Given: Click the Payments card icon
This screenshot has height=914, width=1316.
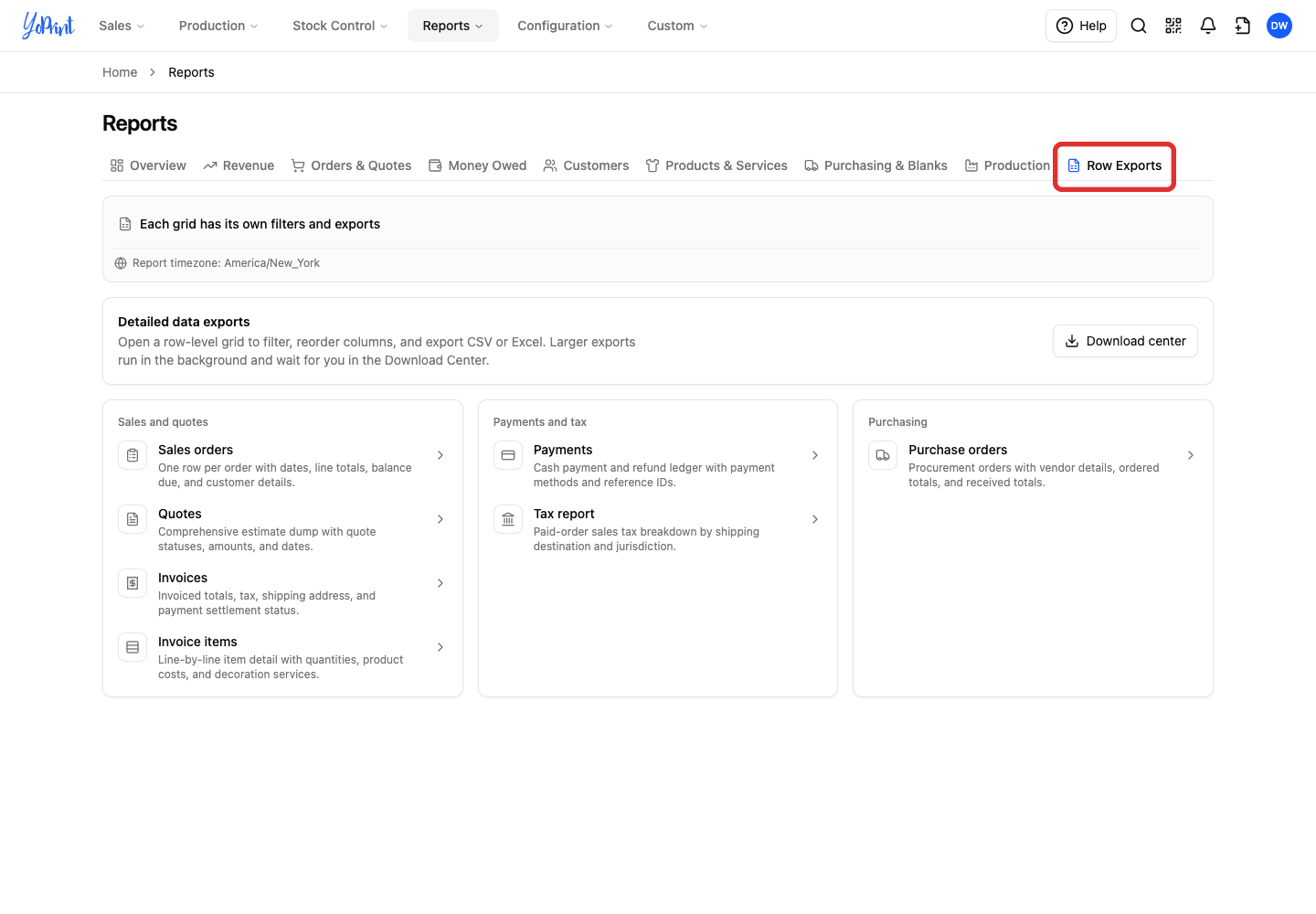Looking at the screenshot, I should click(508, 455).
